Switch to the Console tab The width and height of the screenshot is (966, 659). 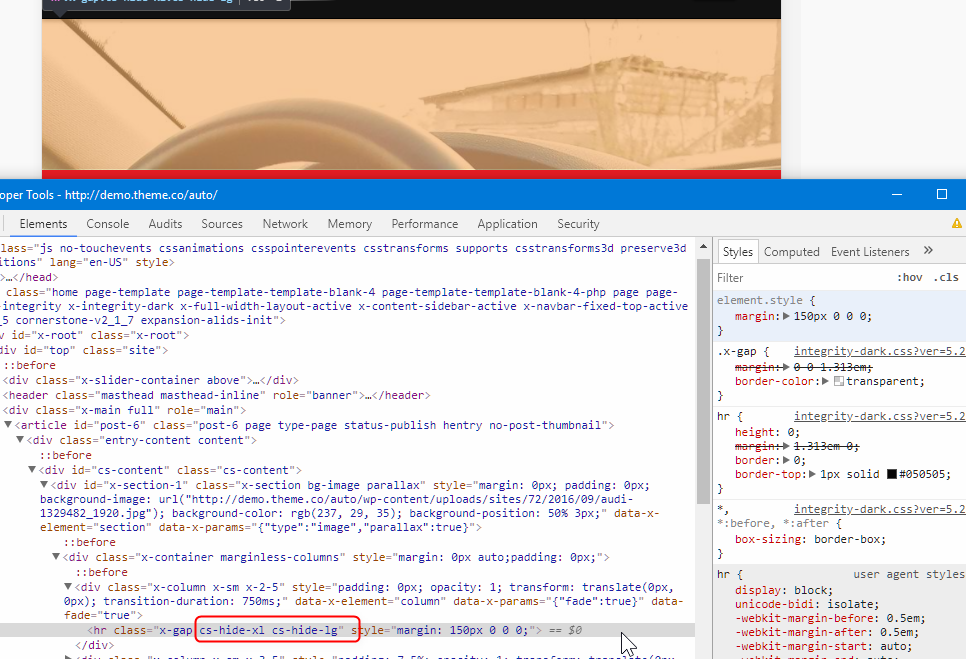[x=107, y=224]
